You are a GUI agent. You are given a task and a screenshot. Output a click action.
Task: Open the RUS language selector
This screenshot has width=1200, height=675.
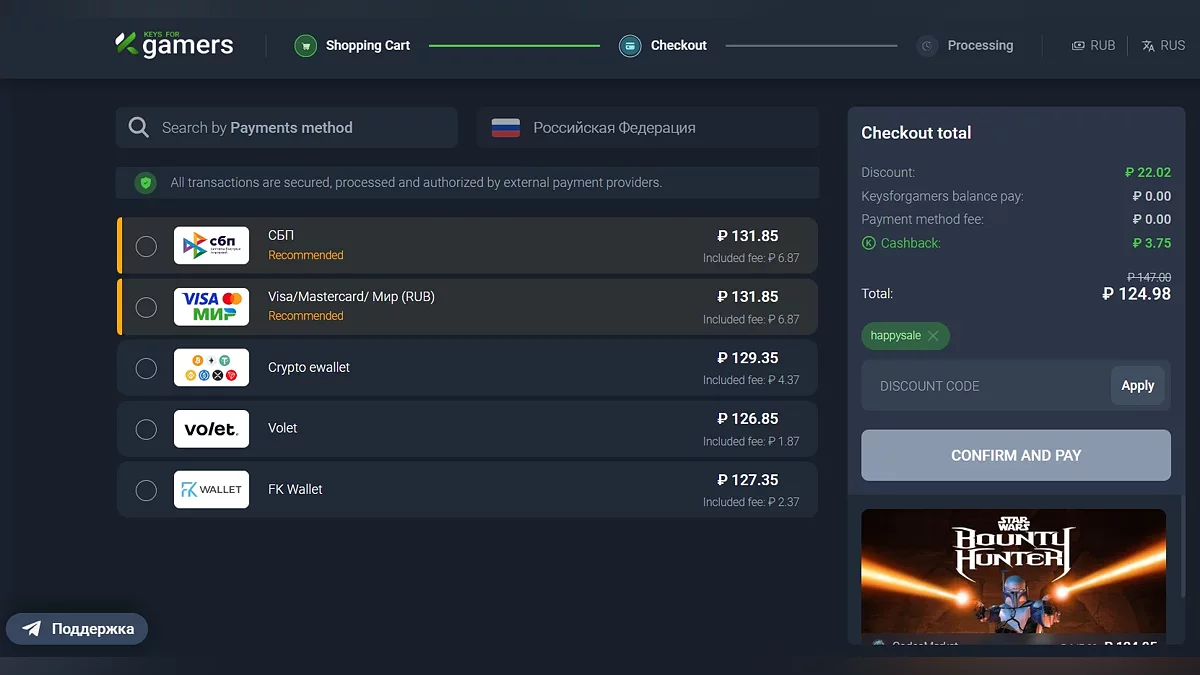(x=1163, y=46)
